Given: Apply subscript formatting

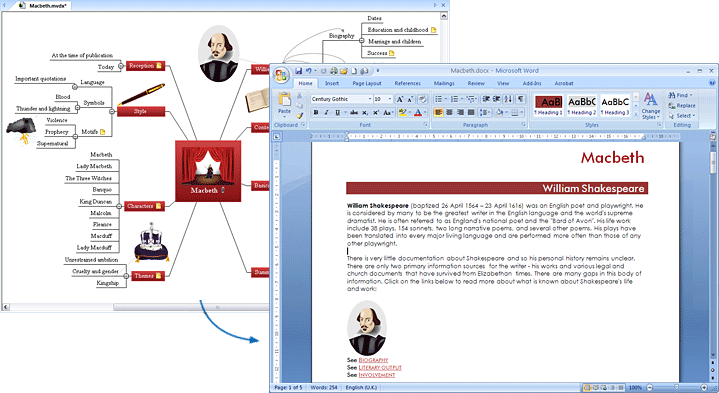Looking at the screenshot, I should pyautogui.click(x=365, y=112).
